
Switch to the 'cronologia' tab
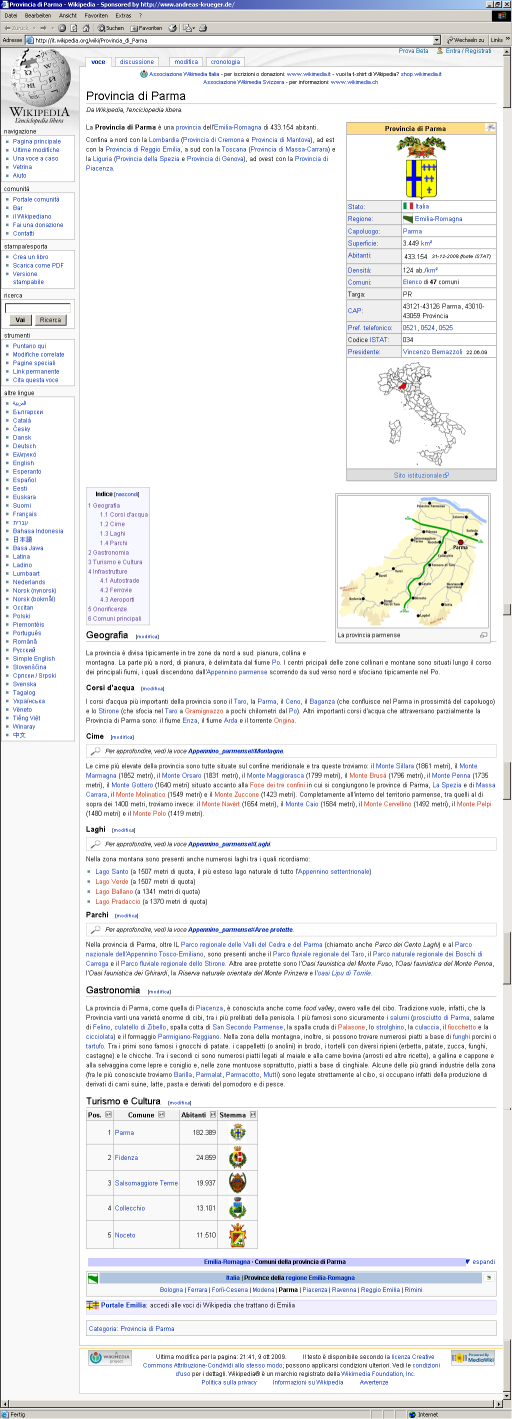226,62
